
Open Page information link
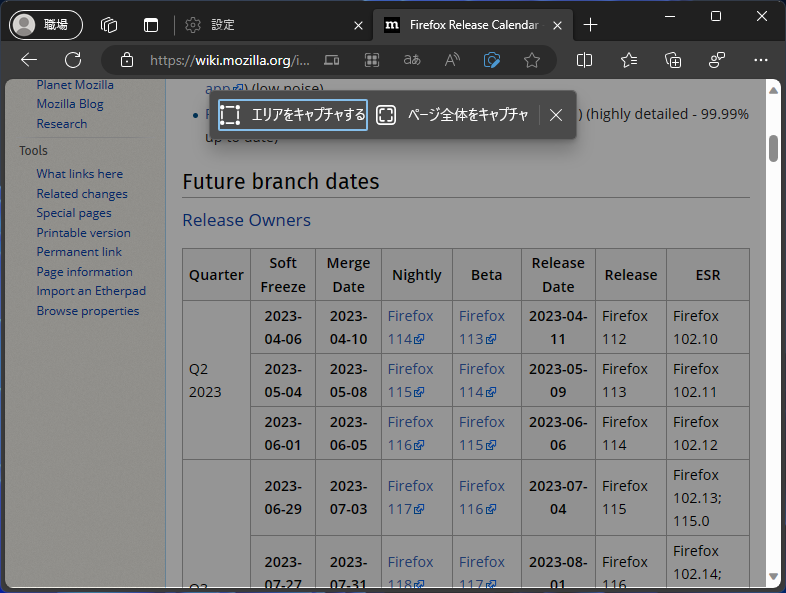tap(85, 272)
